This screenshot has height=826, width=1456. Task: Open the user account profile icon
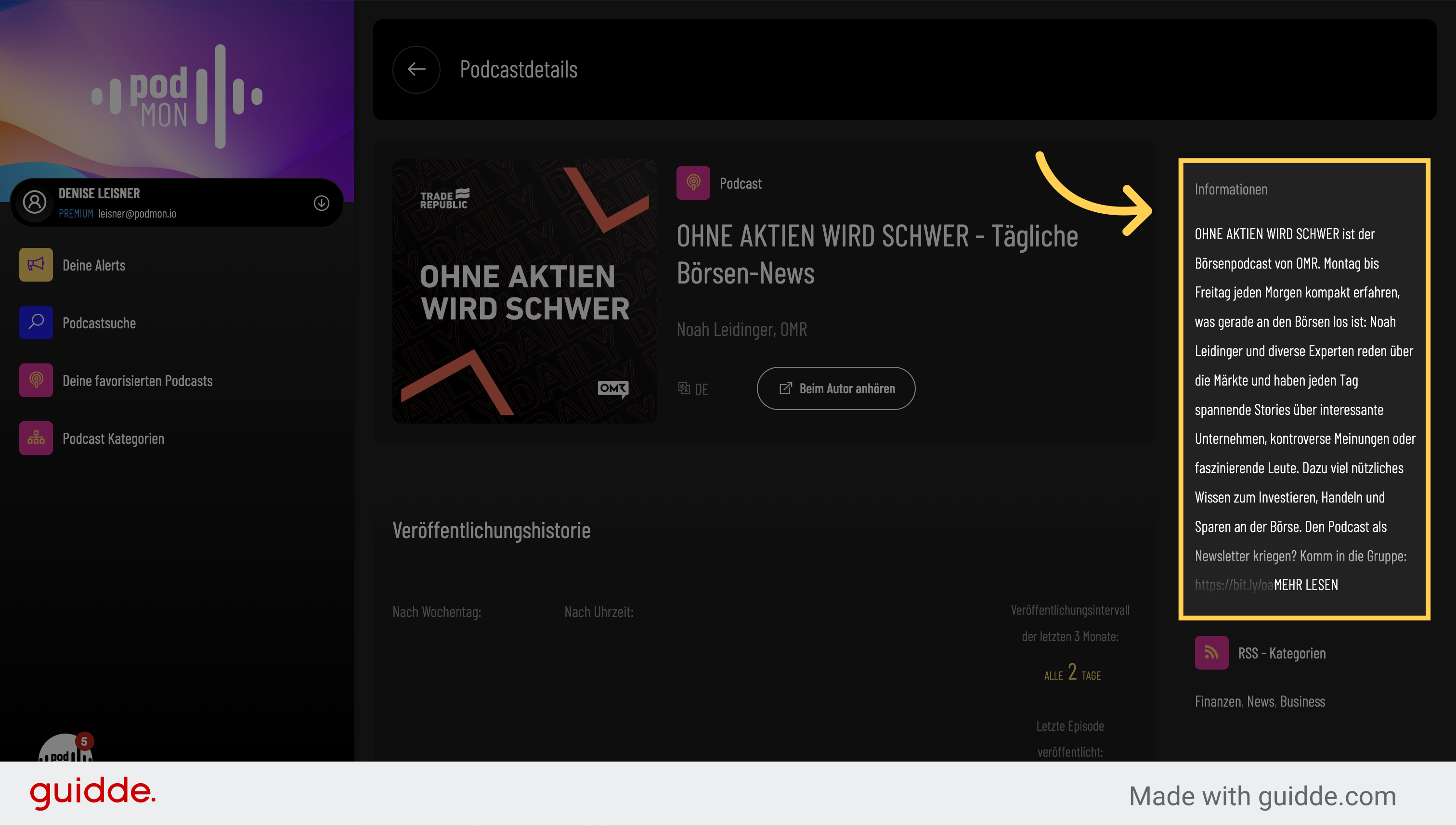pos(35,203)
